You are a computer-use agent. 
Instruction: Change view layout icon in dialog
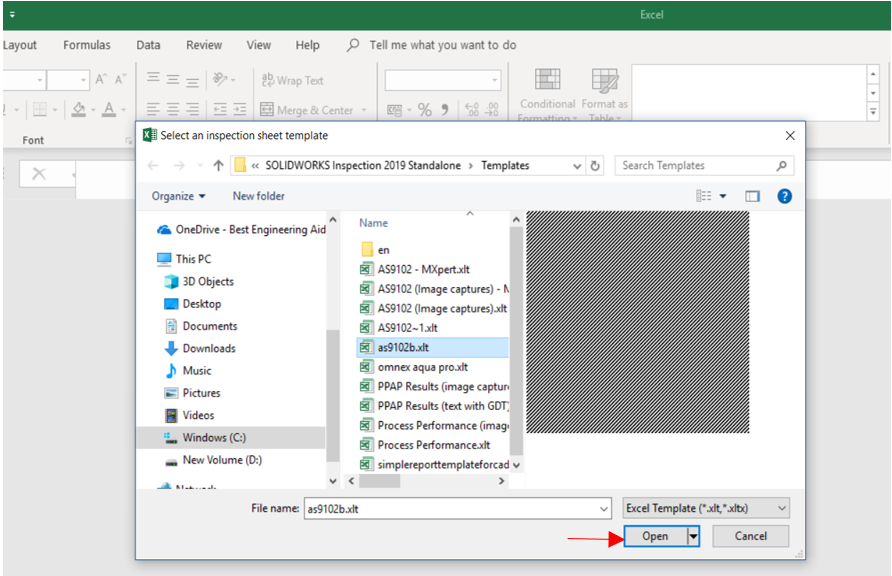tap(704, 196)
